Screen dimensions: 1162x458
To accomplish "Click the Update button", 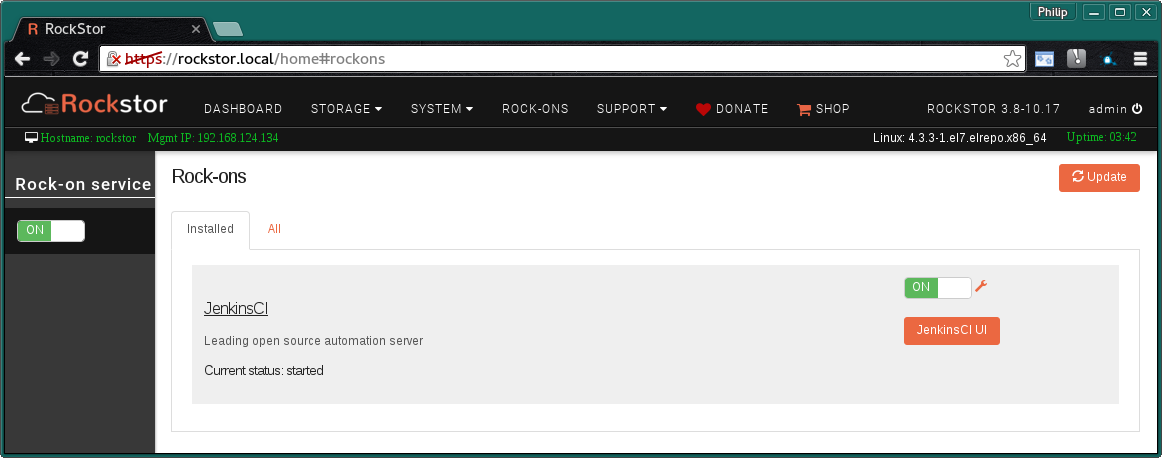I will 1099,177.
